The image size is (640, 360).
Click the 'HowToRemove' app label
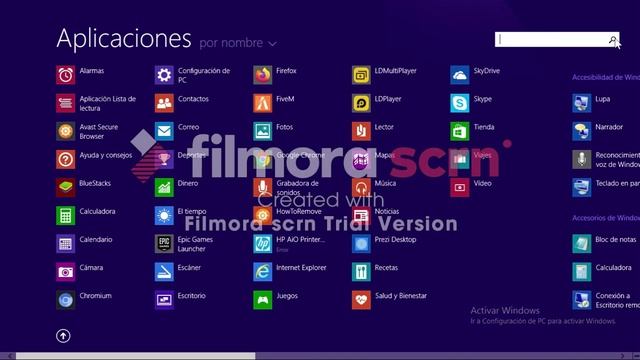(299, 211)
